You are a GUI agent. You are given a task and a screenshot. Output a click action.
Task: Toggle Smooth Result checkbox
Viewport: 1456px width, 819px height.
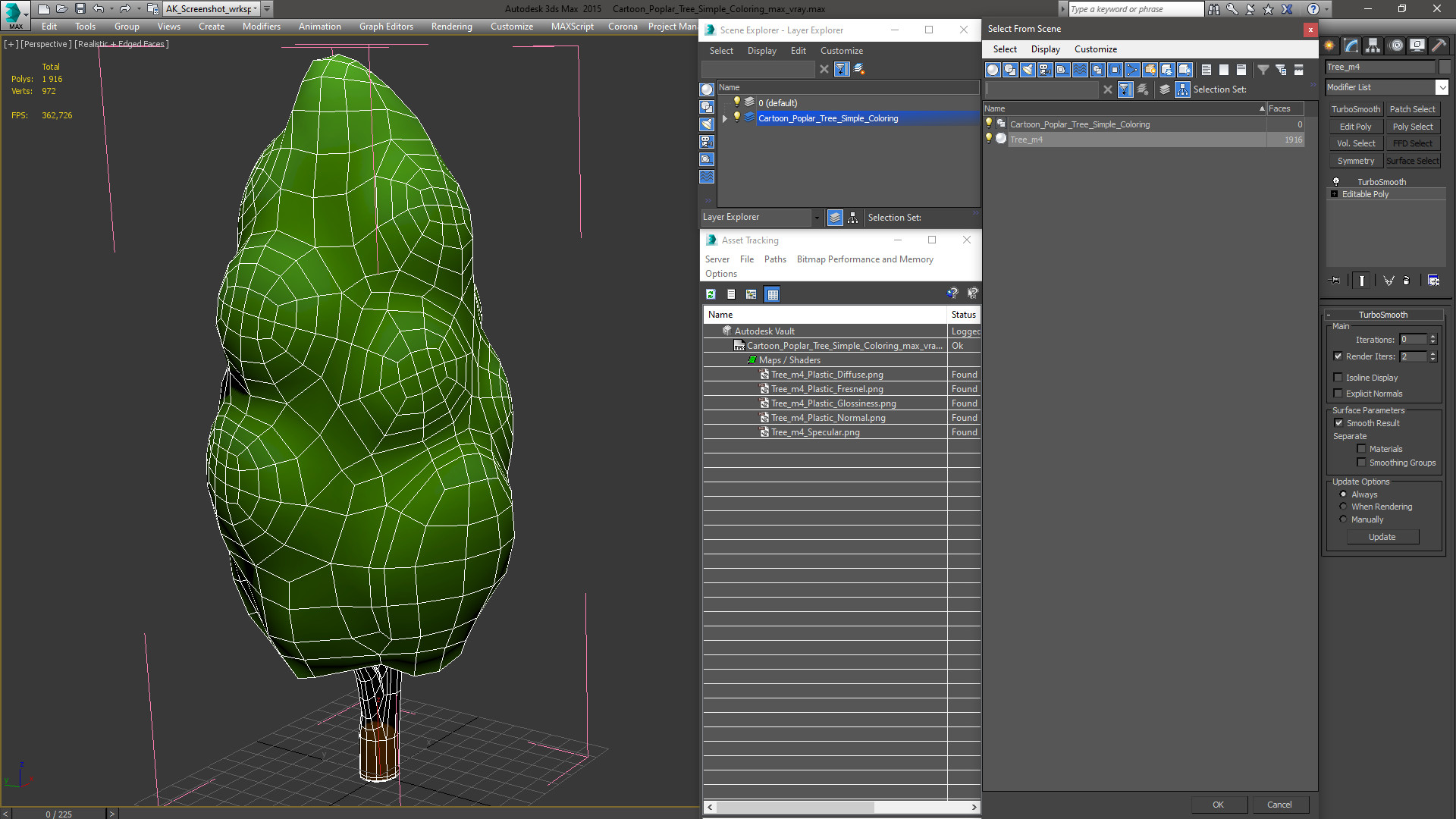[1338, 423]
